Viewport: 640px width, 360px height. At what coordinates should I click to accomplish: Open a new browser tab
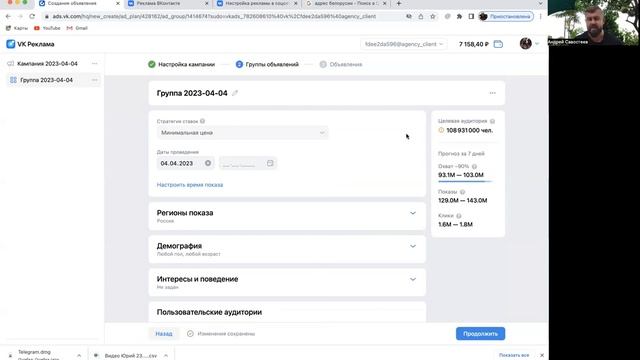pyautogui.click(x=399, y=3)
